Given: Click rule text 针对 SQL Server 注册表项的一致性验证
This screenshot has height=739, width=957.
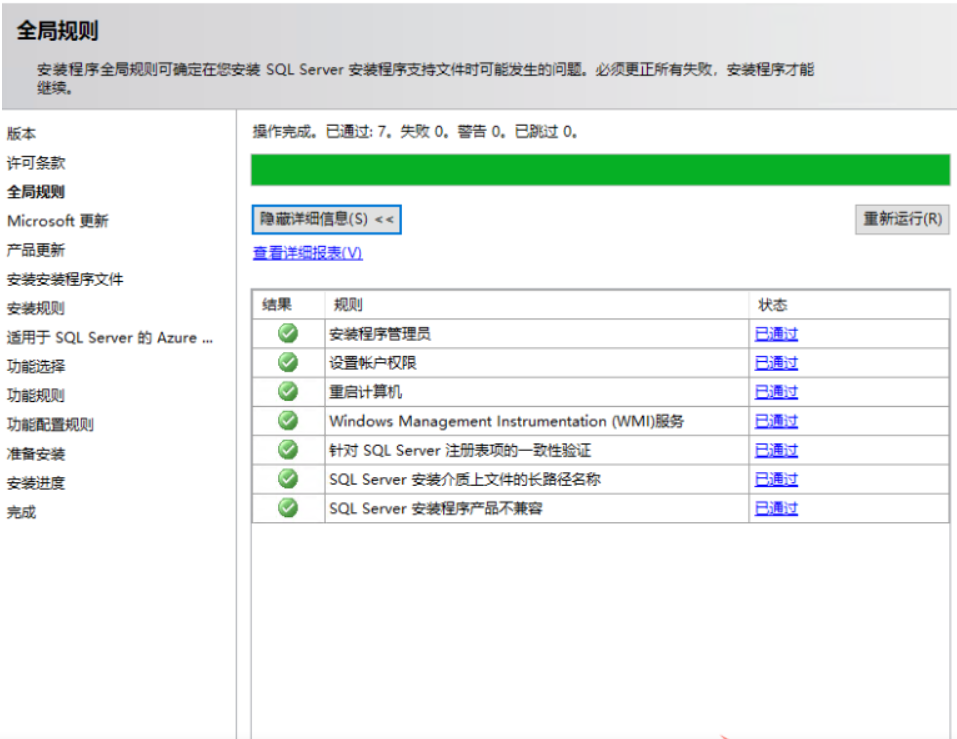Looking at the screenshot, I should click(x=460, y=450).
